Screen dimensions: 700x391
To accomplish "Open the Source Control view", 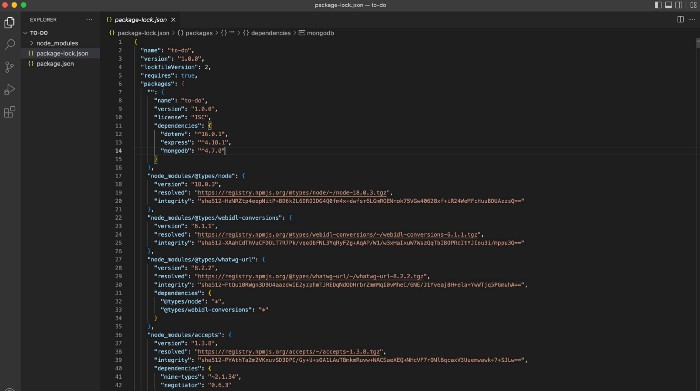I will (9, 67).
